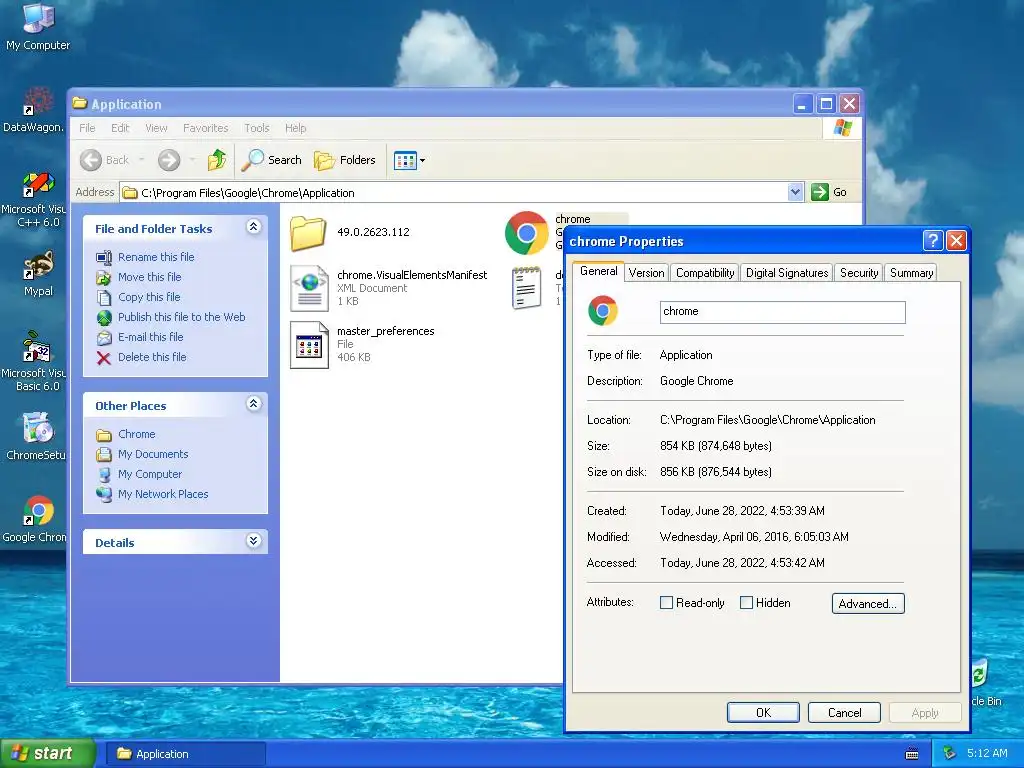Expand the address bar dropdown
This screenshot has height=768, width=1024.
point(795,192)
